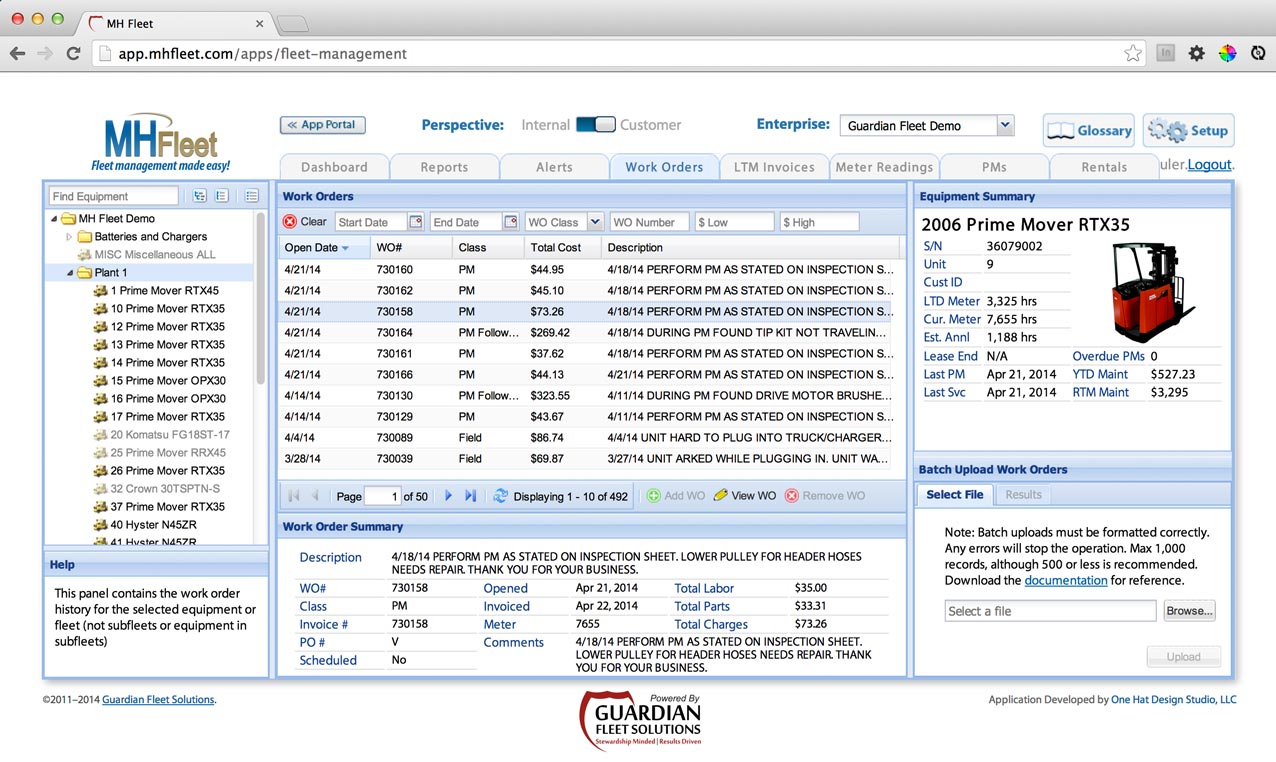Viewport: 1276px width, 762px height.
Task: Select the work order row 730164
Action: (x=586, y=332)
